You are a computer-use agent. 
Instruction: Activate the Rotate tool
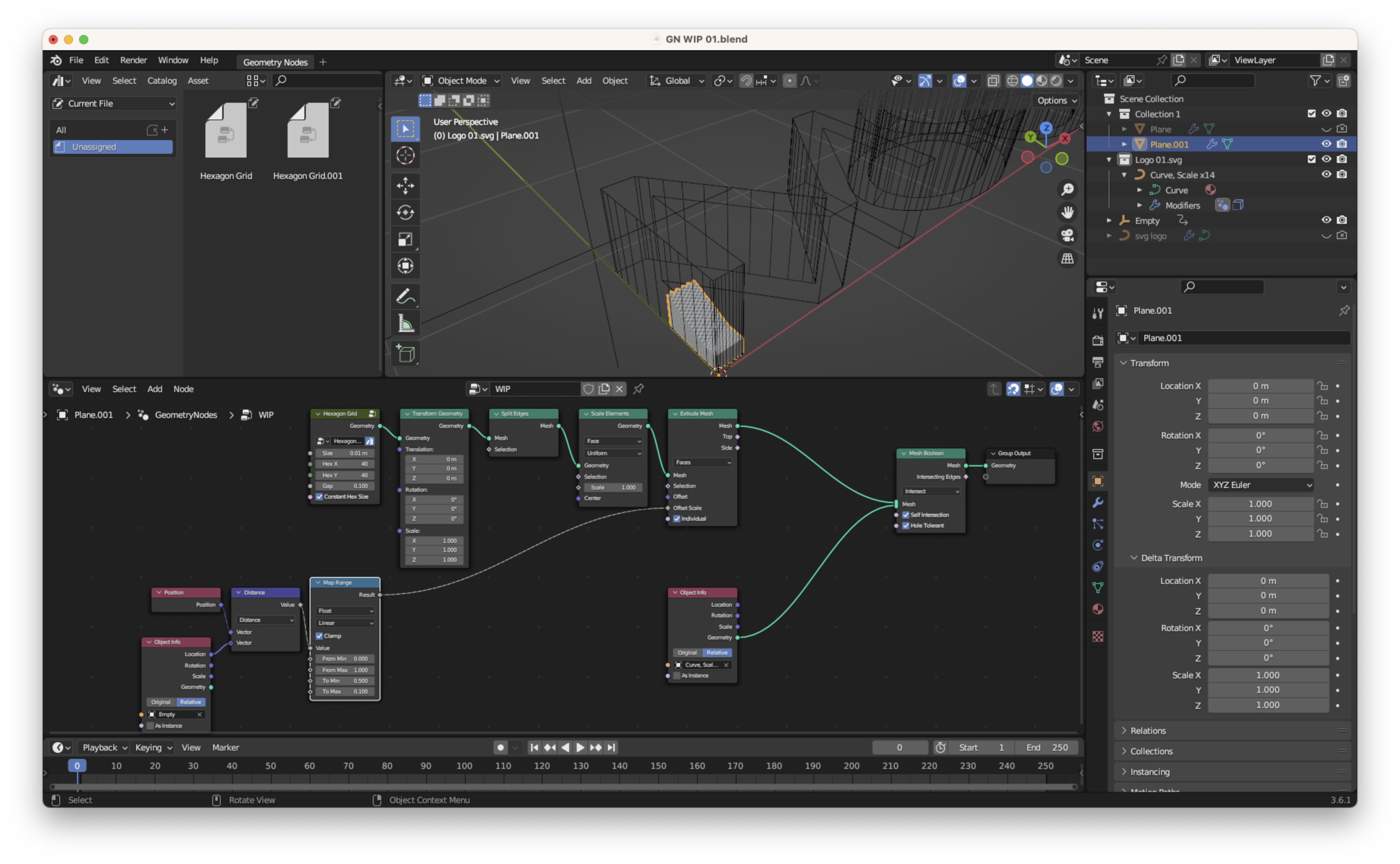pyautogui.click(x=406, y=212)
